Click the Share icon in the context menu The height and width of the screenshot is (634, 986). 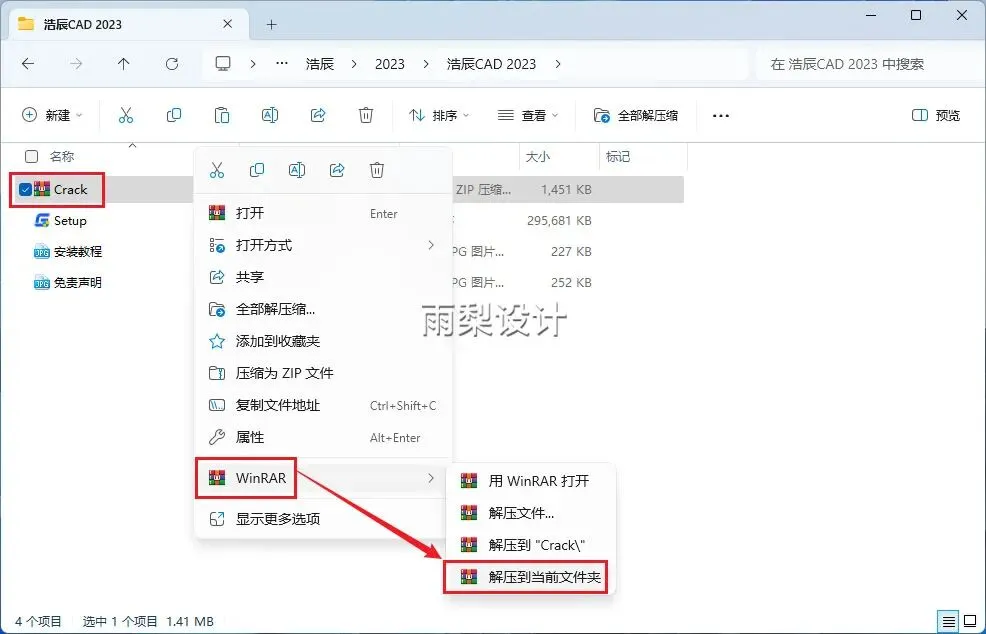tap(337, 170)
